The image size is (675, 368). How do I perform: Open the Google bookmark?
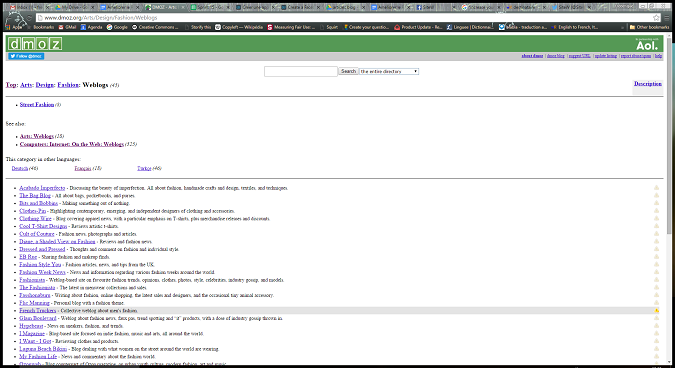pos(117,27)
